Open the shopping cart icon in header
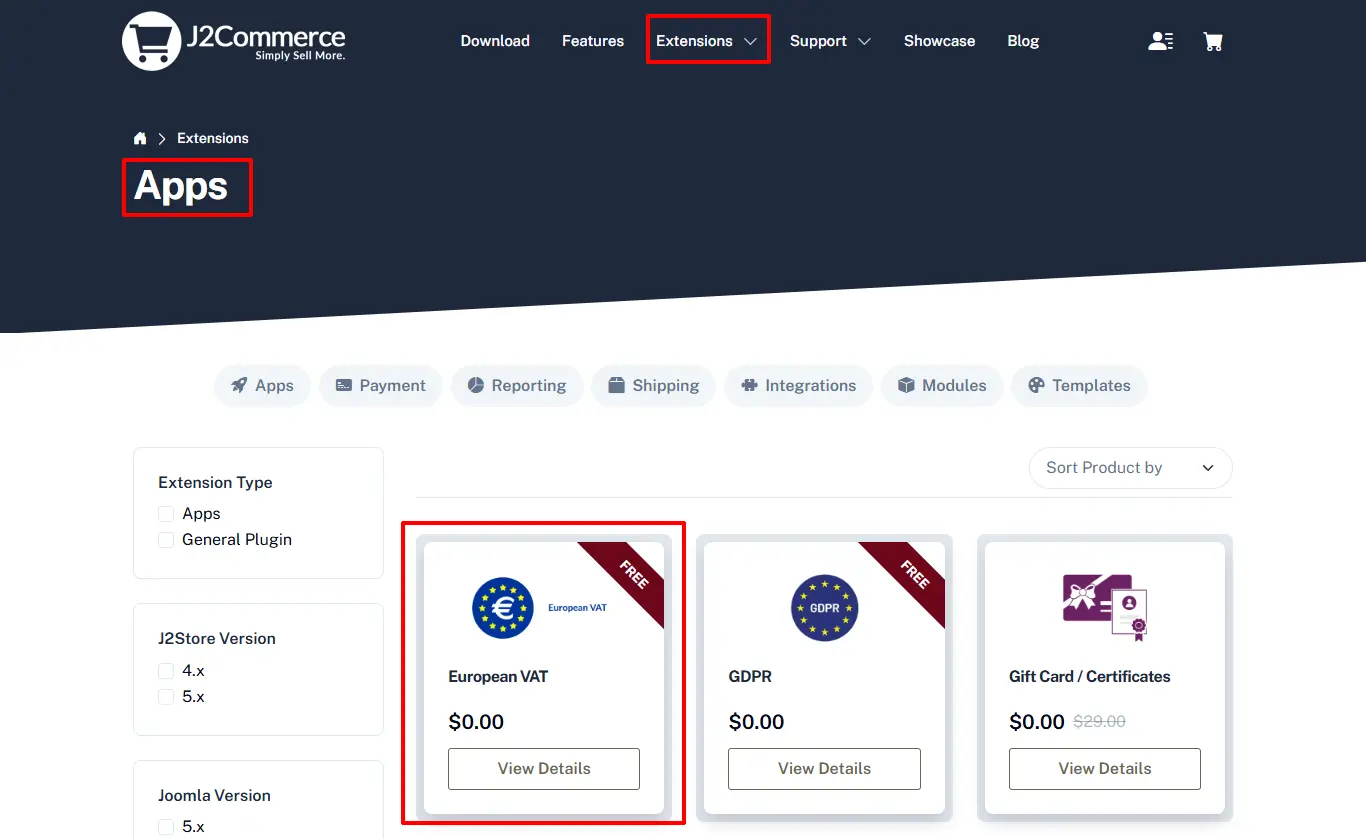This screenshot has height=839, width=1366. (1213, 41)
